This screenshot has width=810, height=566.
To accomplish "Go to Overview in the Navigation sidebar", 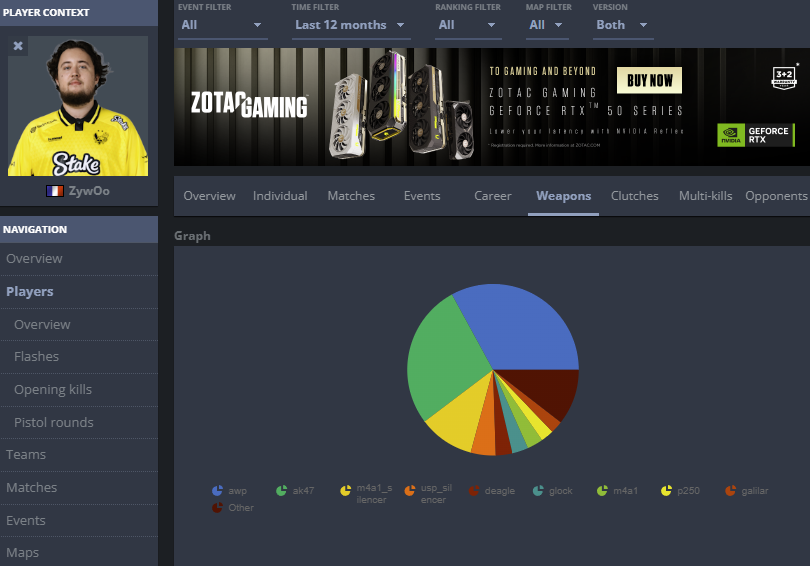I will pyautogui.click(x=79, y=259).
